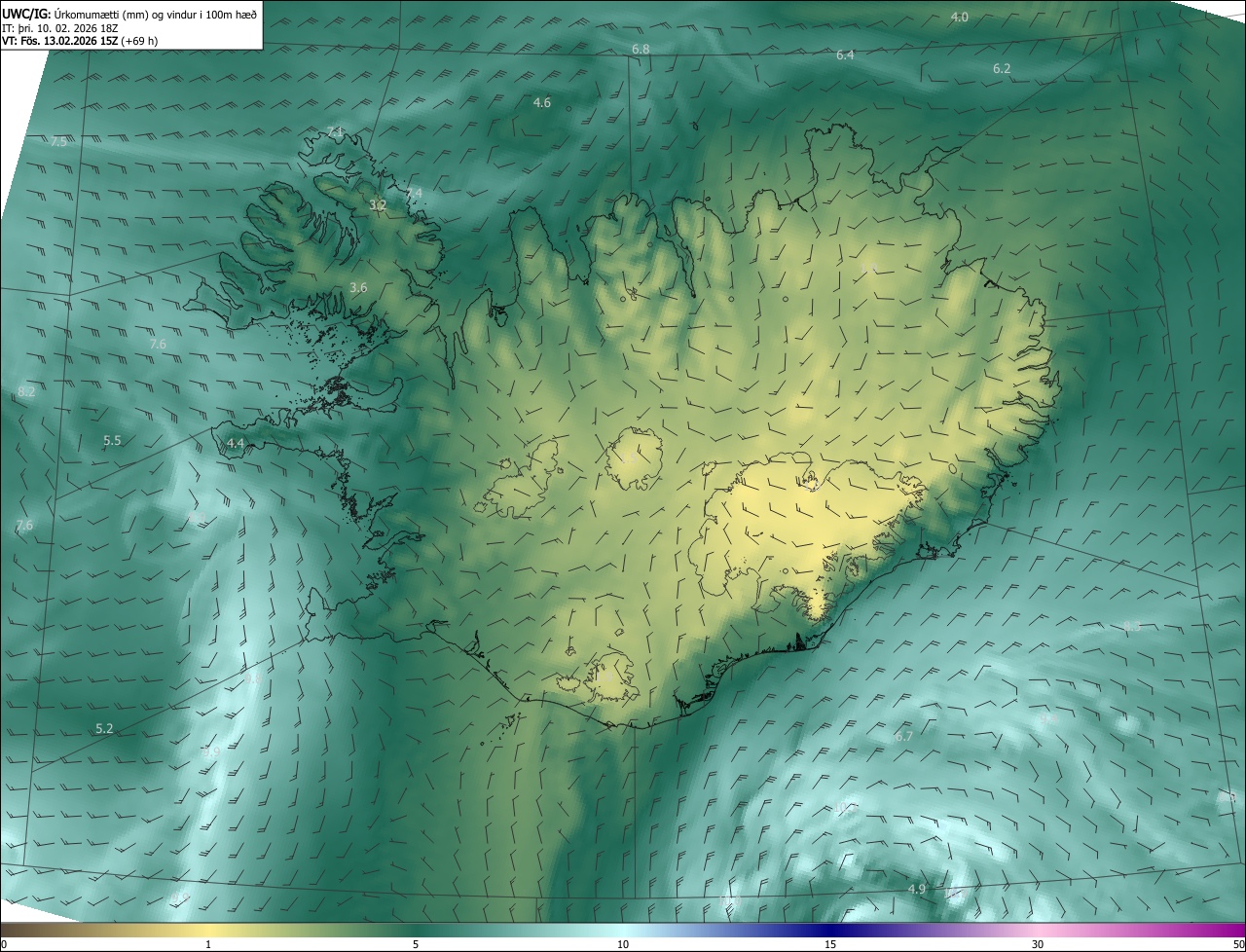This screenshot has width=1246, height=952.
Task: Click the 3.2 value label in the Westfjords
Action: (x=378, y=205)
